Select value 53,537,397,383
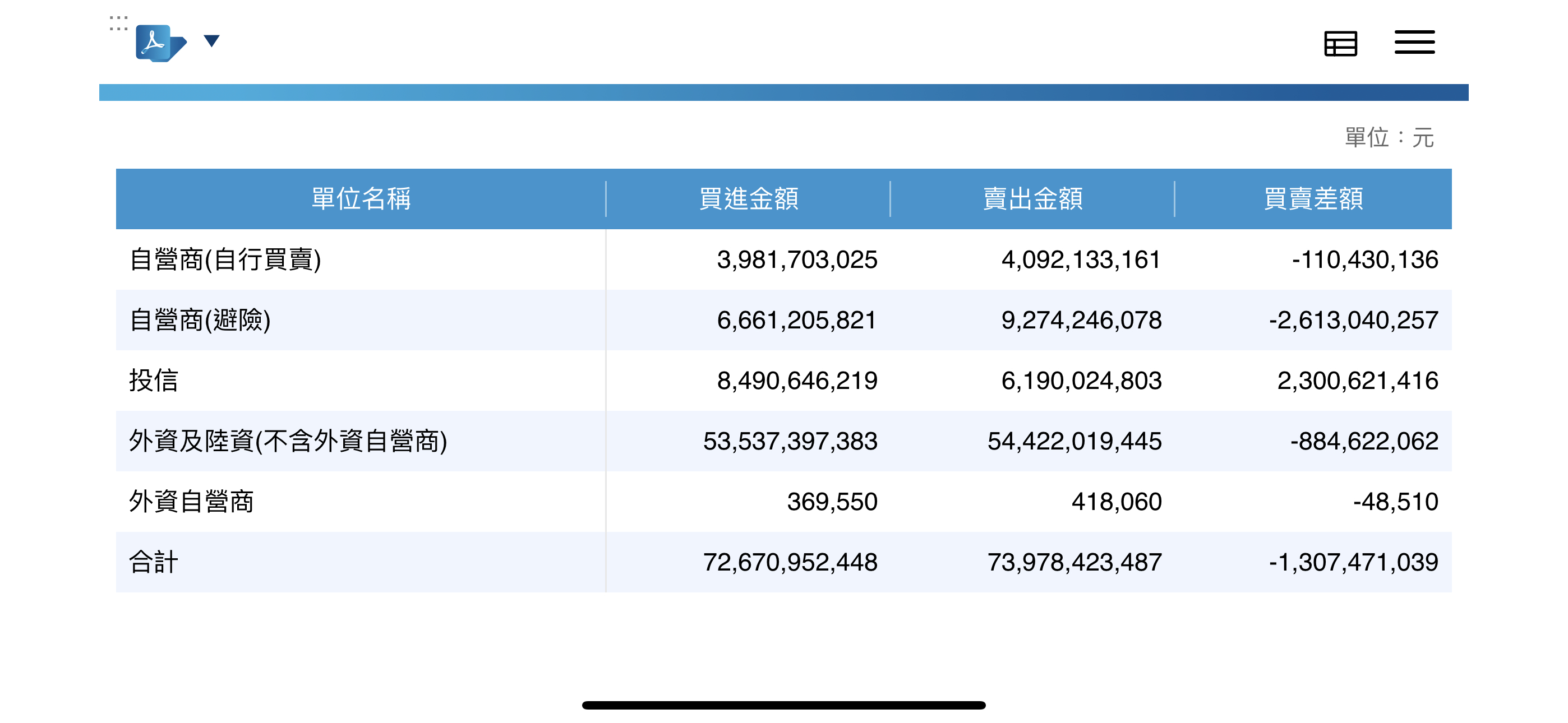 pos(790,441)
